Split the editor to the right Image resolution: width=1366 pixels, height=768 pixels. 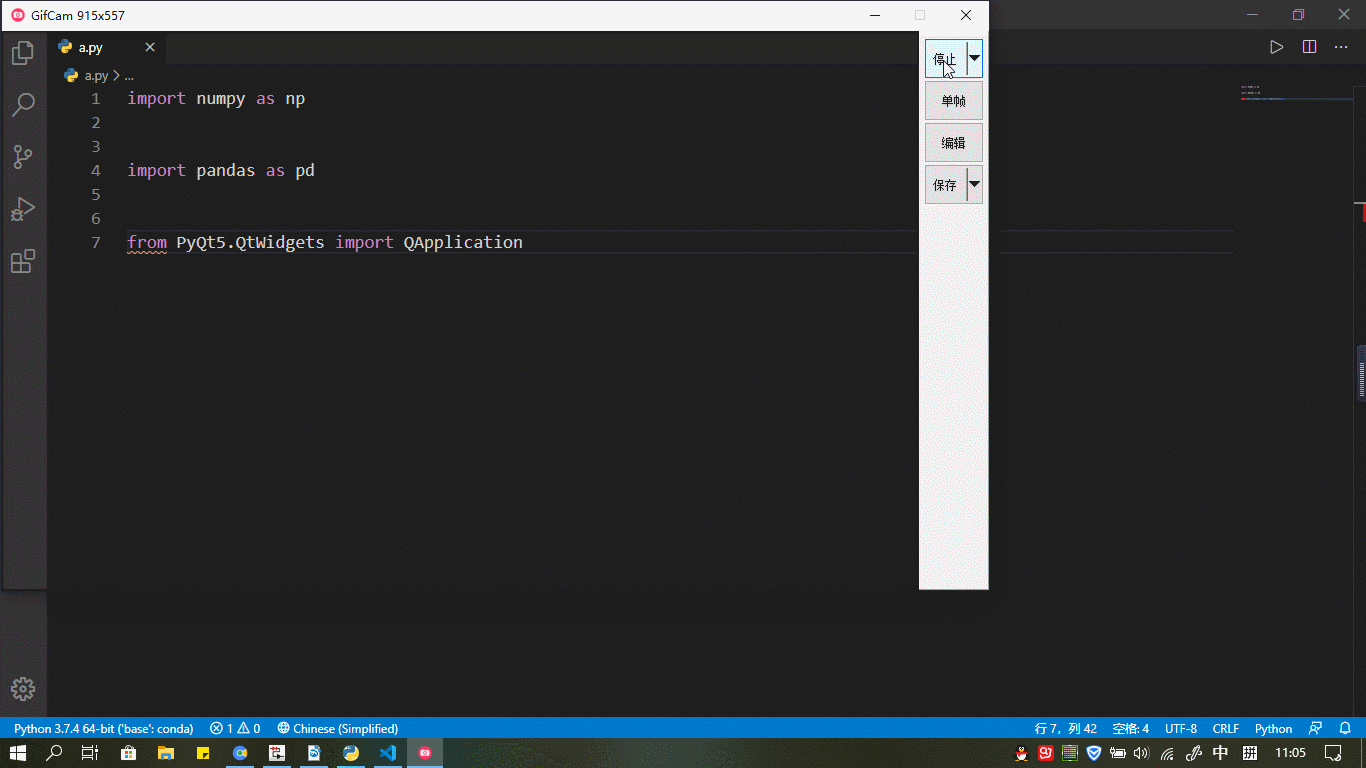click(1309, 47)
